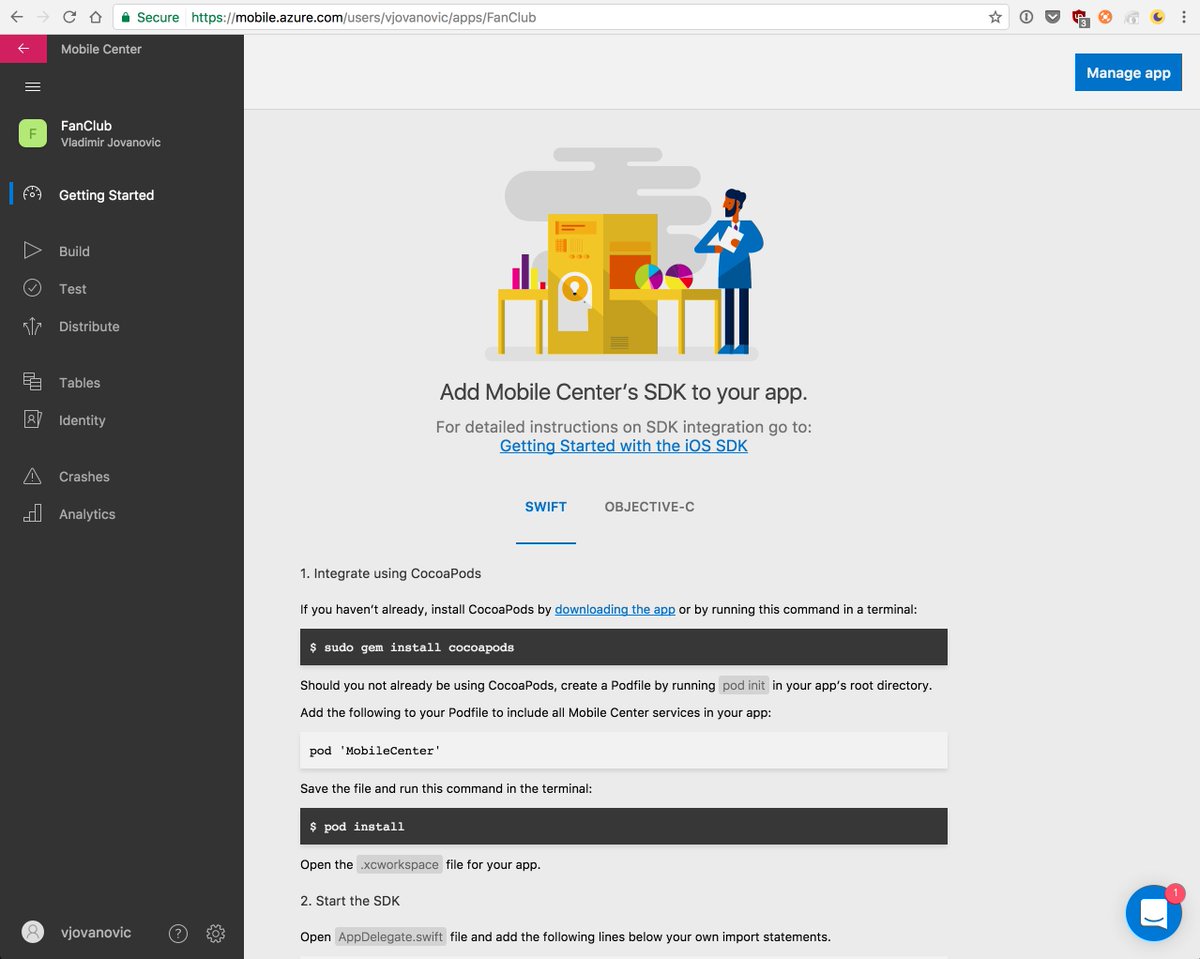
Task: Toggle the hamburger sidebar menu
Action: [32, 87]
